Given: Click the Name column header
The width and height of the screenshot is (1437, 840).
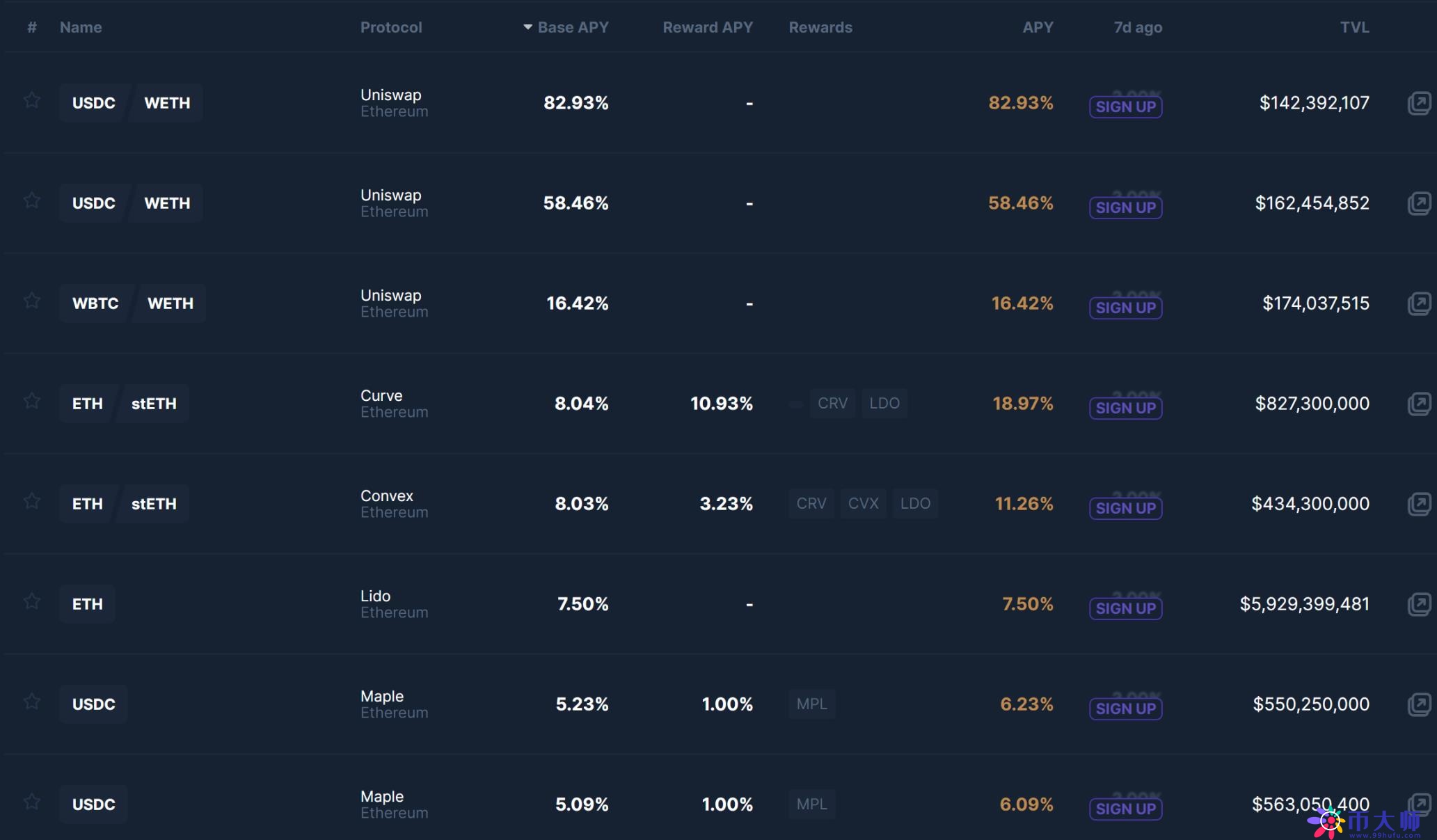Looking at the screenshot, I should coord(81,27).
